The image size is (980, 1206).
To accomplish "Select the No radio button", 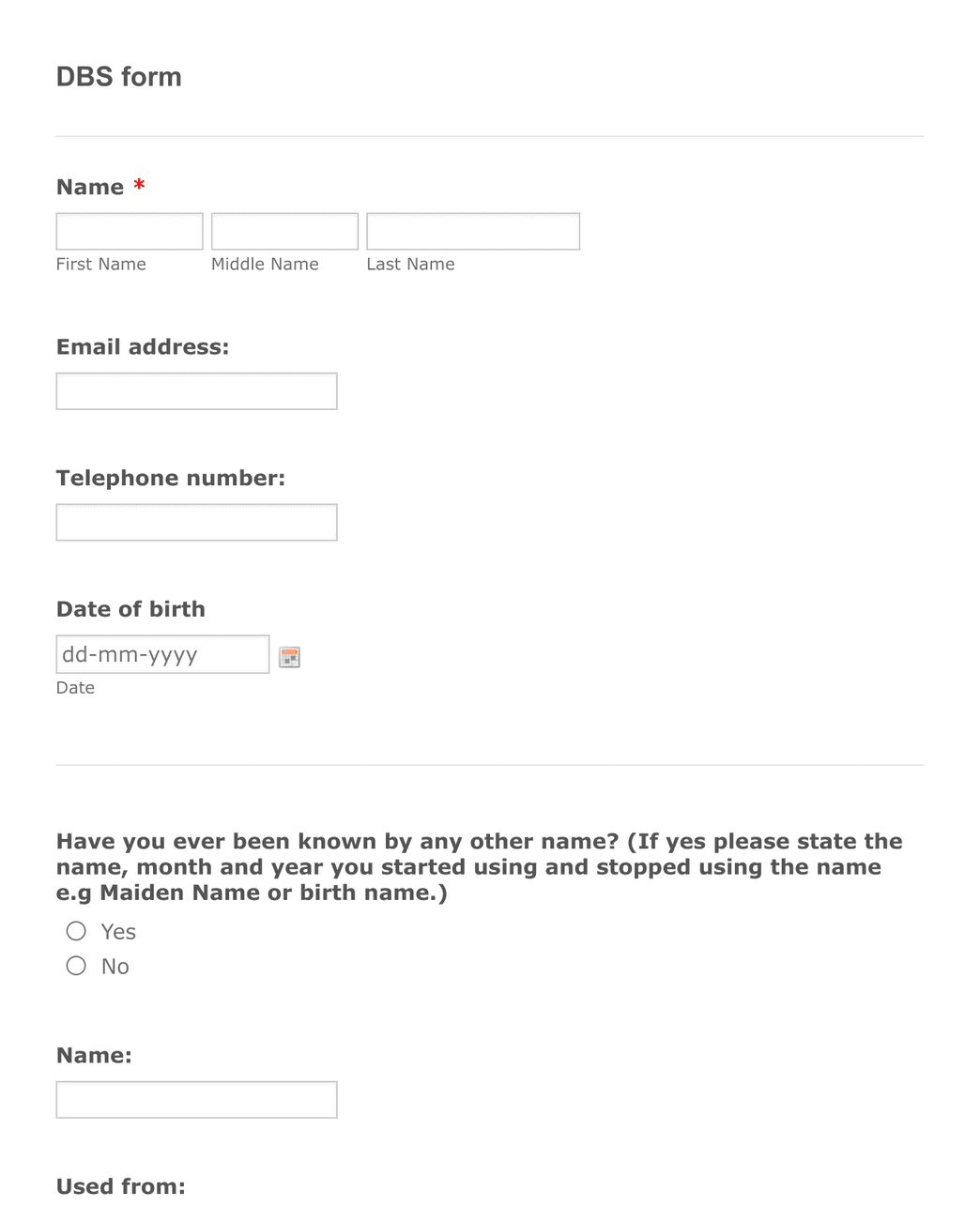I will tap(76, 965).
